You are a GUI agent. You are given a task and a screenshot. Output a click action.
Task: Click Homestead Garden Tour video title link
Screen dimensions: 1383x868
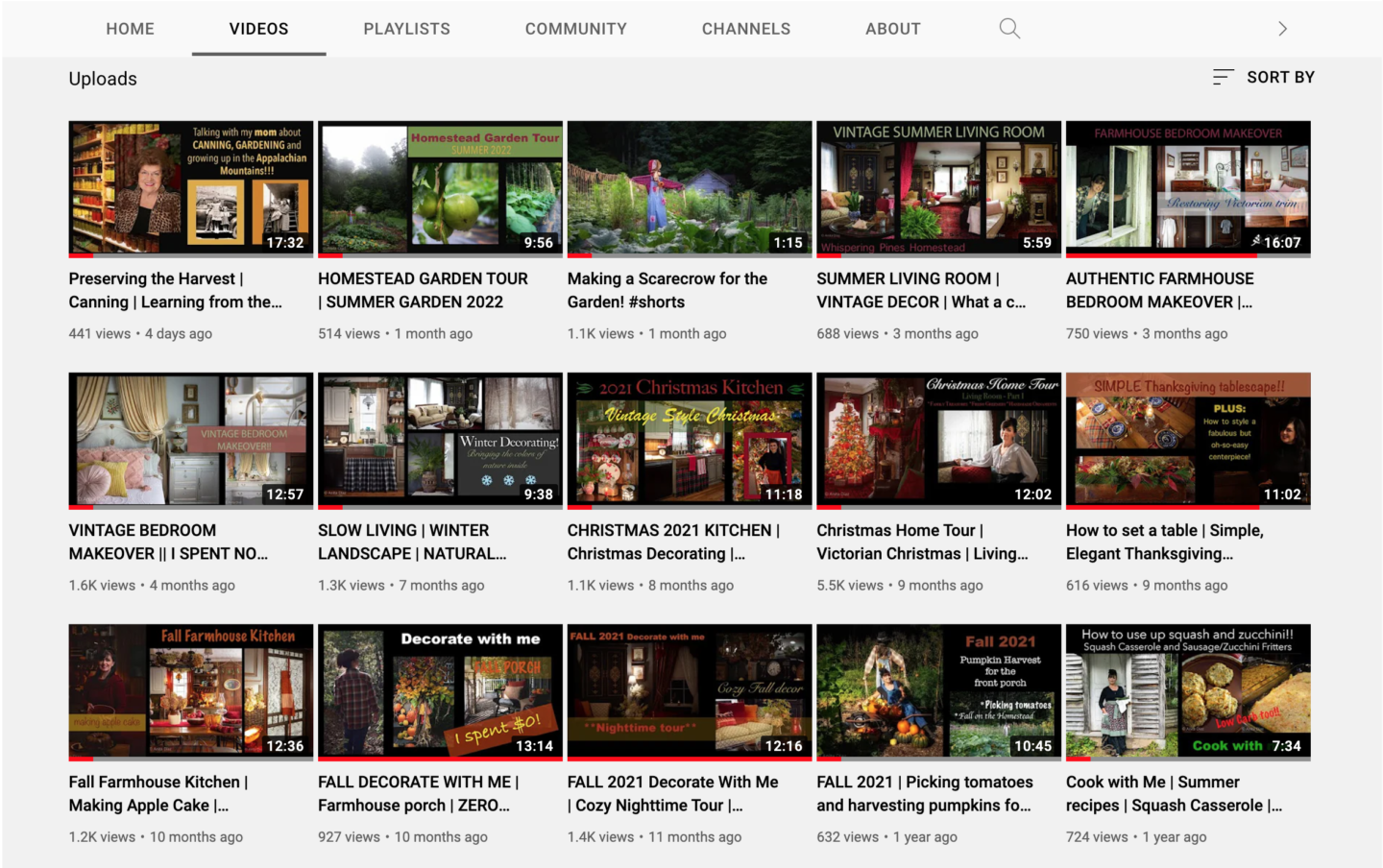[423, 290]
